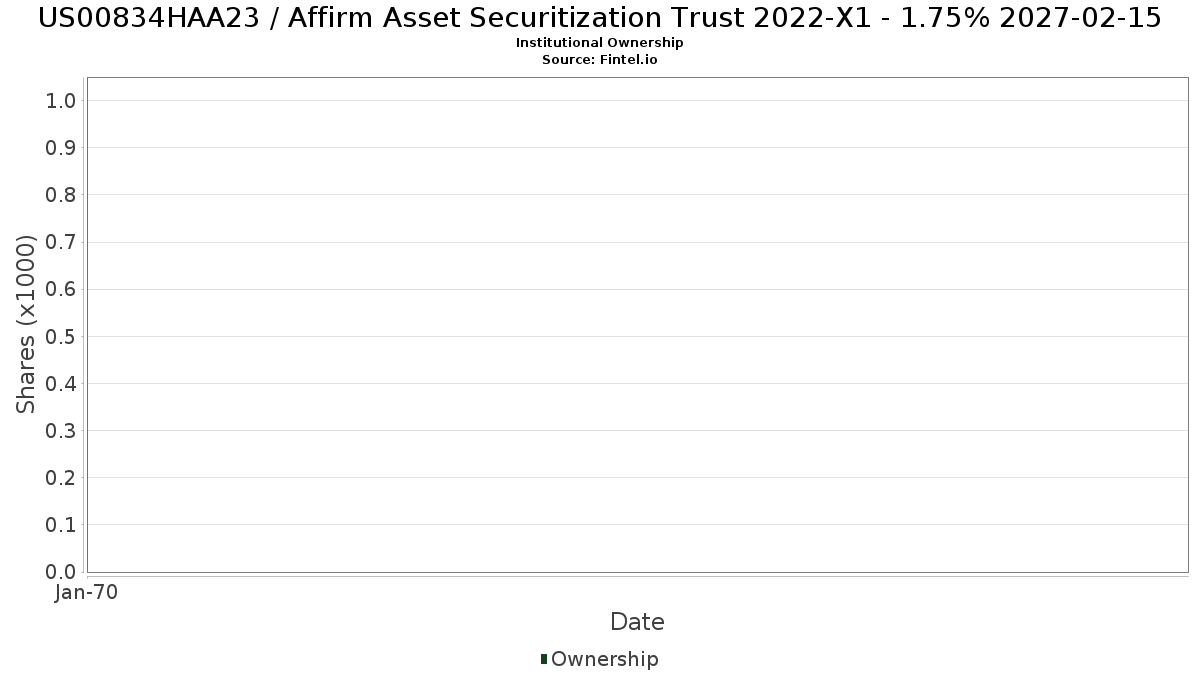Select the 0.8 y-axis tick label

click(62, 195)
